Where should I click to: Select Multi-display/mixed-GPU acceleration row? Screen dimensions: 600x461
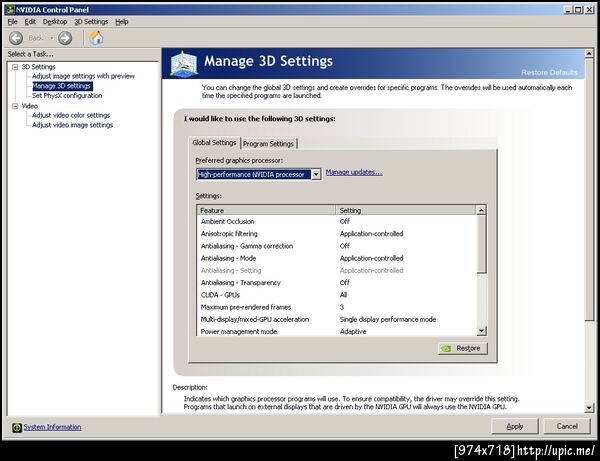pyautogui.click(x=337, y=319)
